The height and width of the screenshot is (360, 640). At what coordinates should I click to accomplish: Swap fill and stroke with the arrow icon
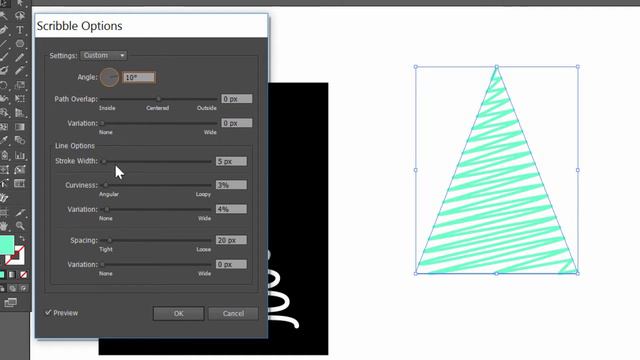click(x=22, y=238)
